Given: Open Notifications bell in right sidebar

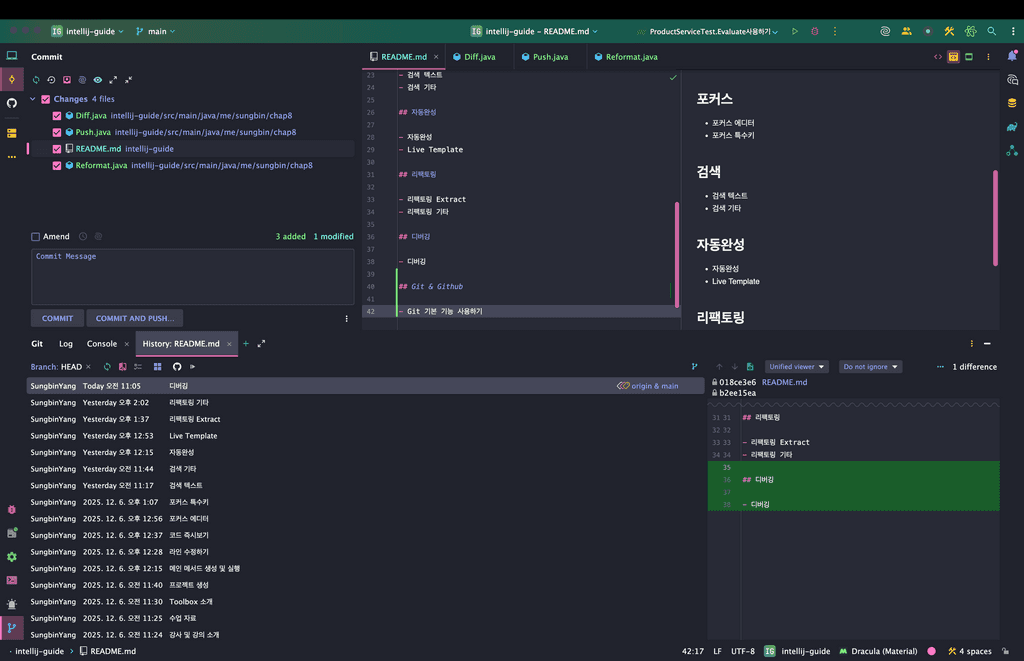Looking at the screenshot, I should coord(1012,57).
